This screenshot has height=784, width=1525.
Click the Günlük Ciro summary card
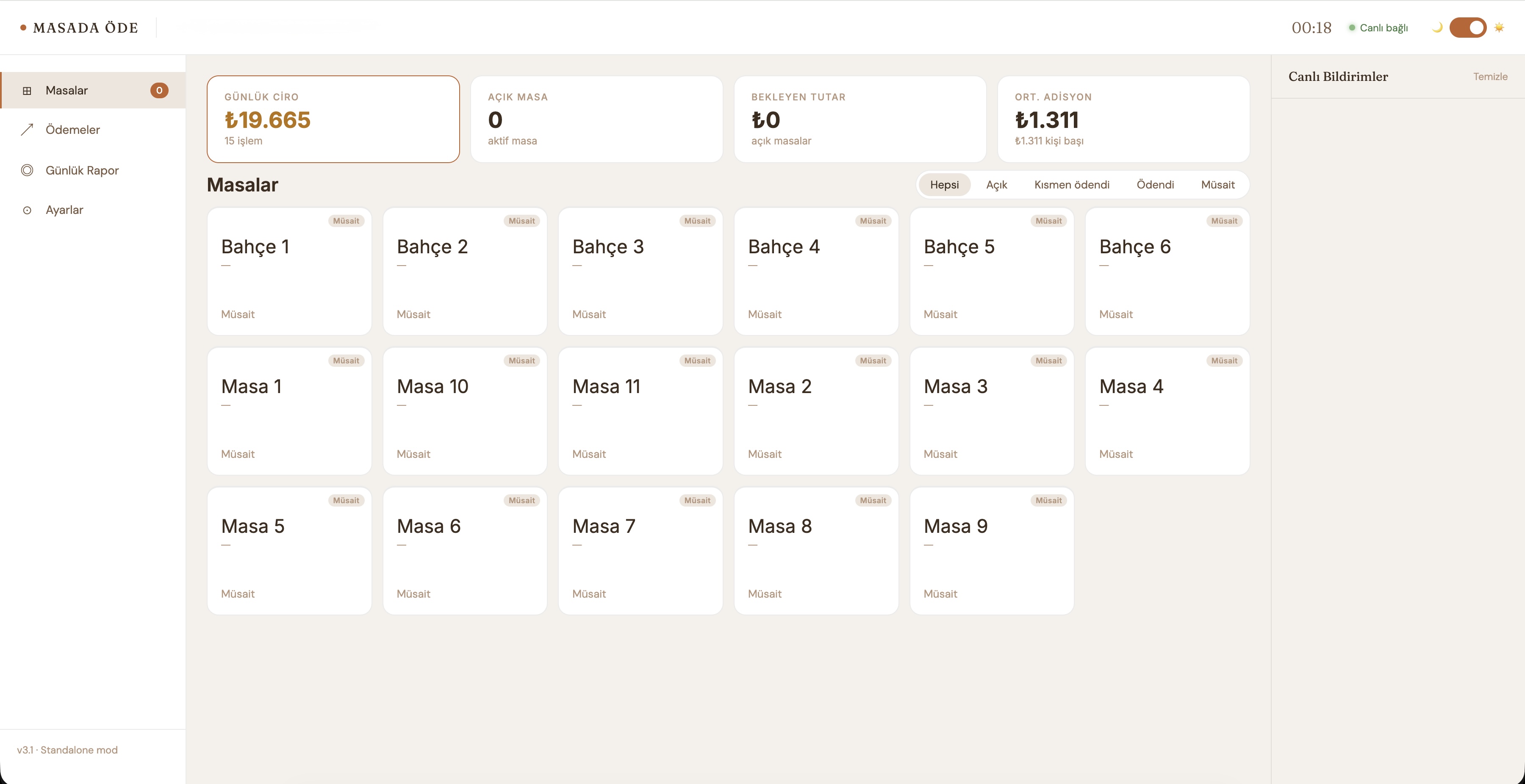(333, 119)
